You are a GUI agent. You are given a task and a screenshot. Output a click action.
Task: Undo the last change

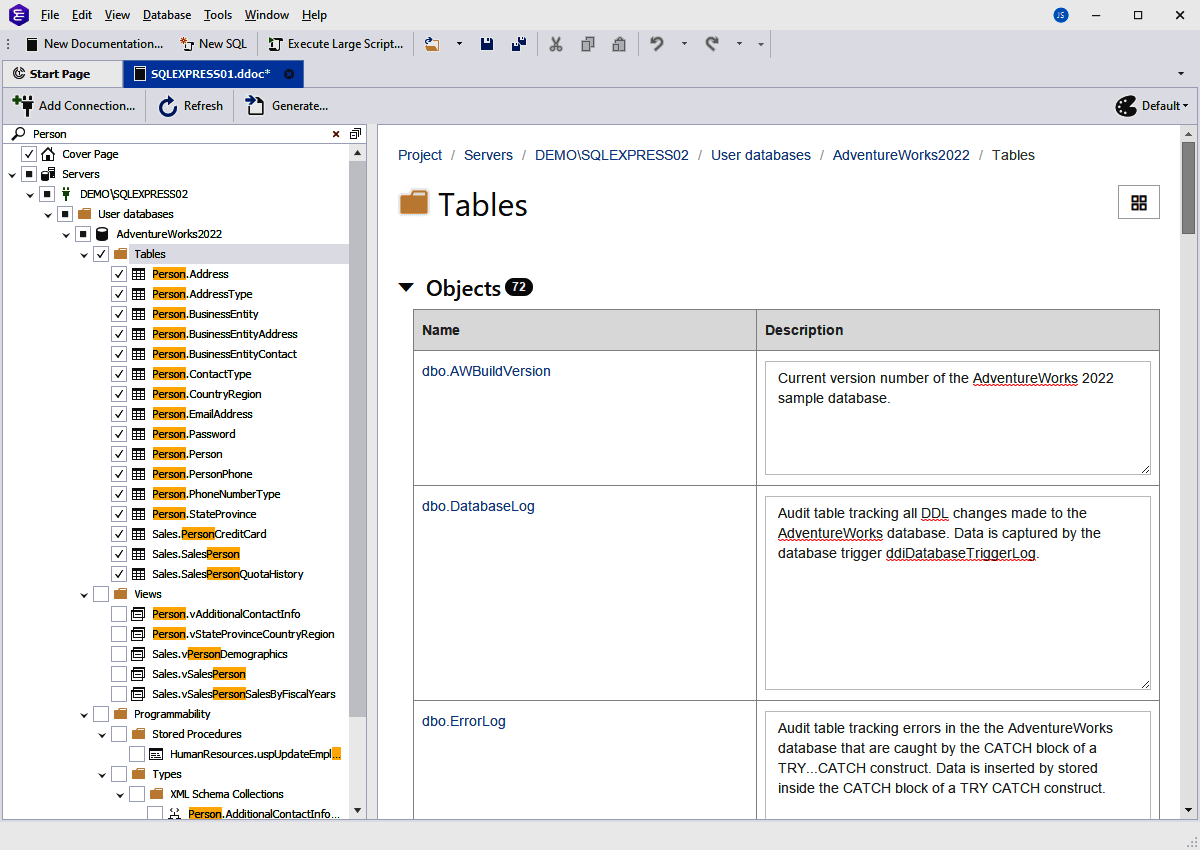click(659, 43)
